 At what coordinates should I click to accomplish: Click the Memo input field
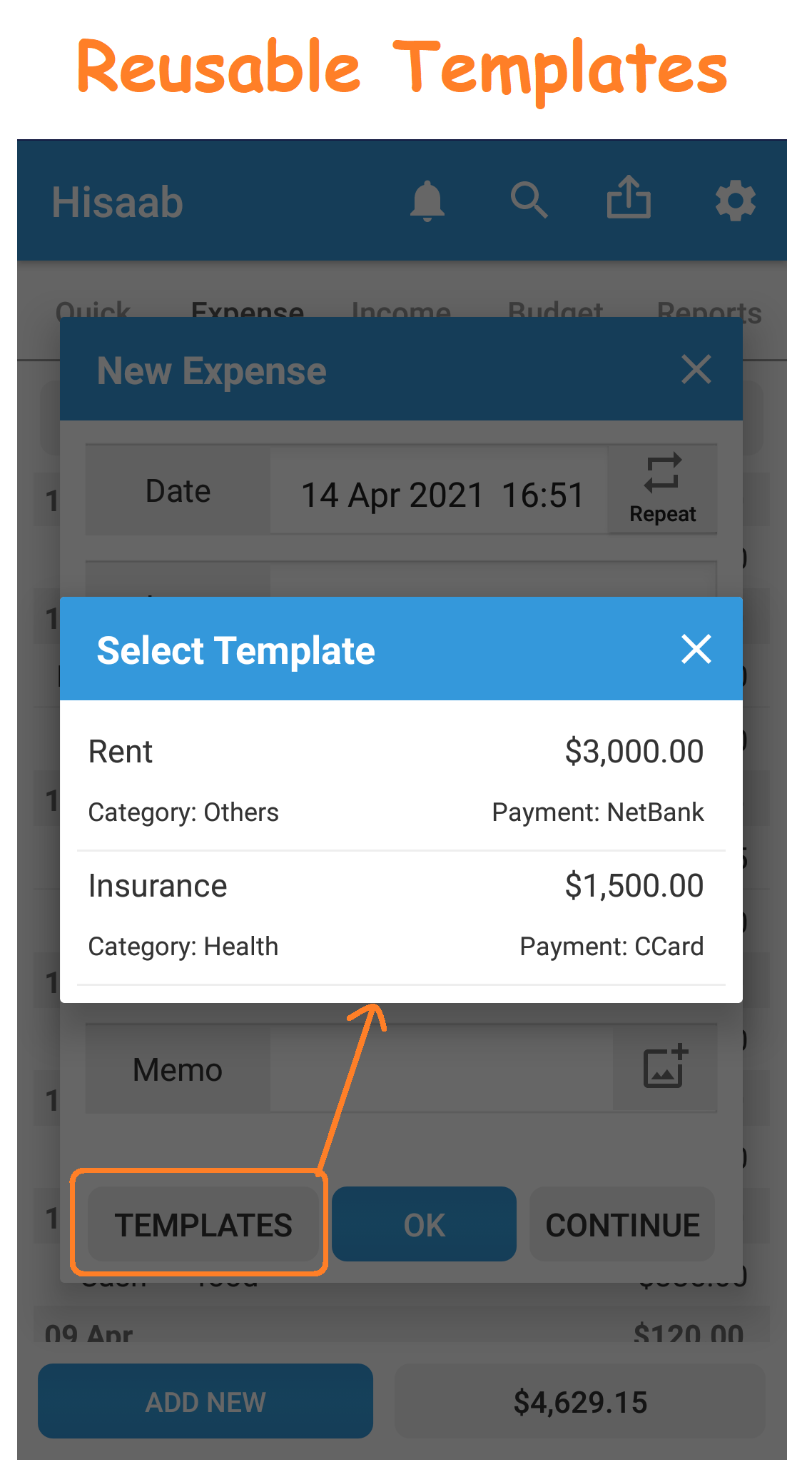coord(442,1068)
